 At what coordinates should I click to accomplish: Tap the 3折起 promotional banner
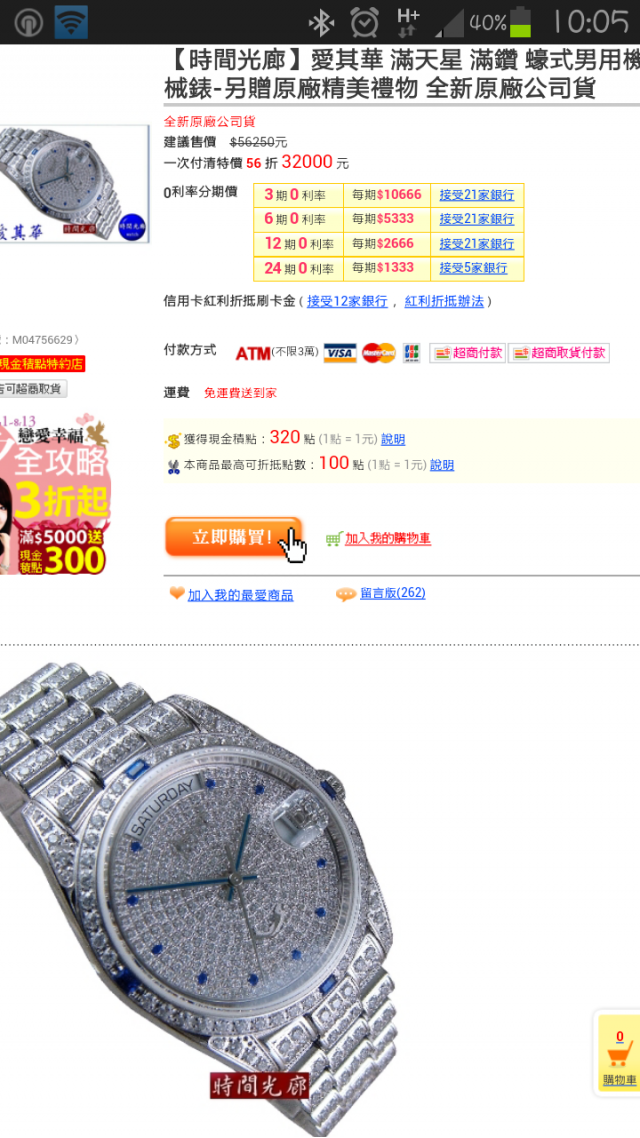click(55, 494)
